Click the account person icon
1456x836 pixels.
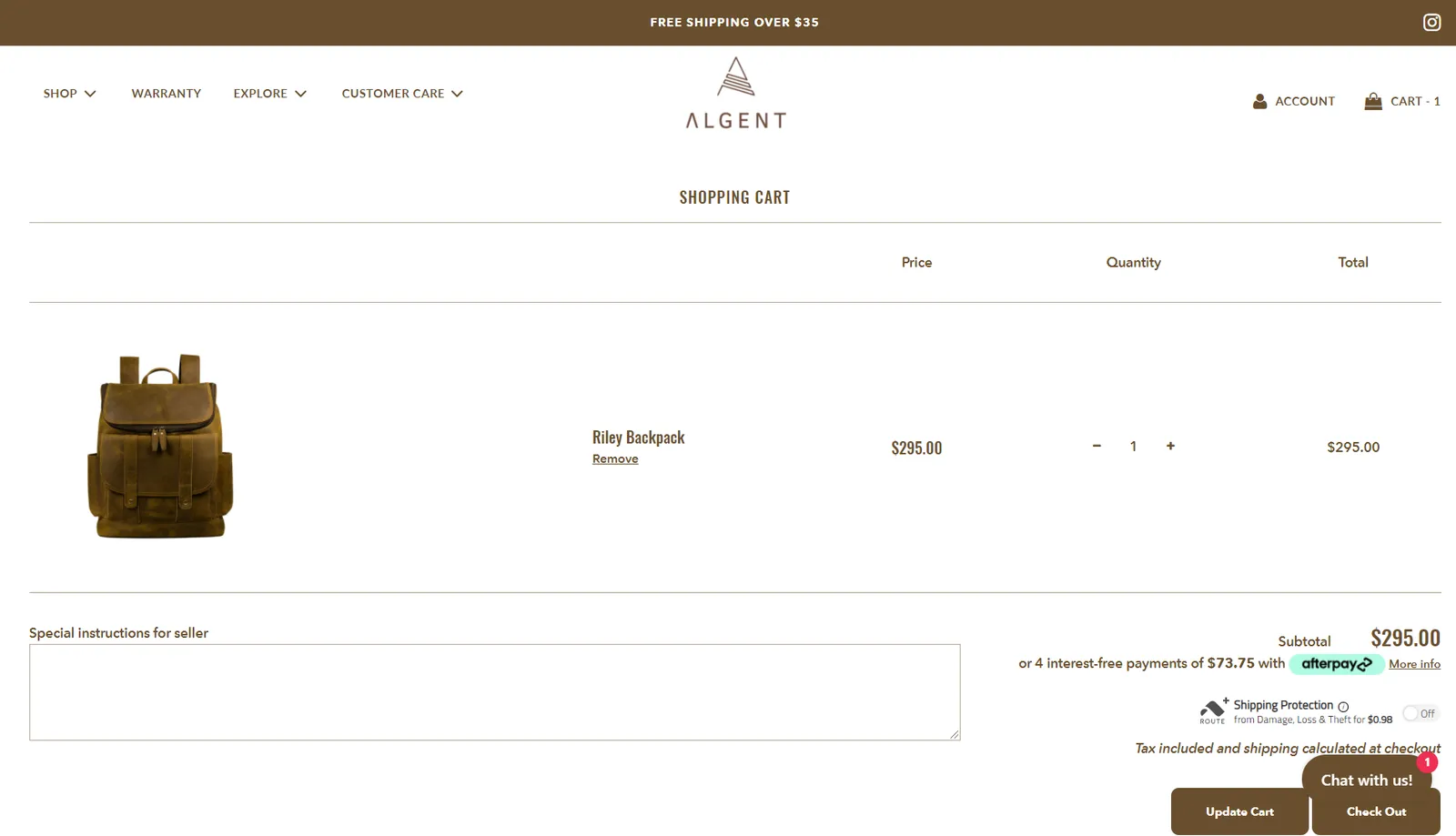pyautogui.click(x=1259, y=101)
